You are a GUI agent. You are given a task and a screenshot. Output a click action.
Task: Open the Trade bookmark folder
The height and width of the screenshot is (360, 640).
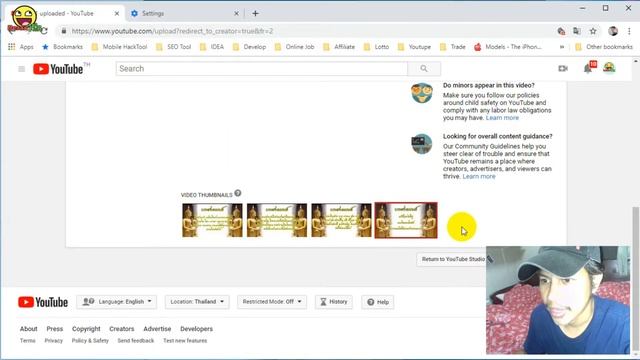coord(453,47)
